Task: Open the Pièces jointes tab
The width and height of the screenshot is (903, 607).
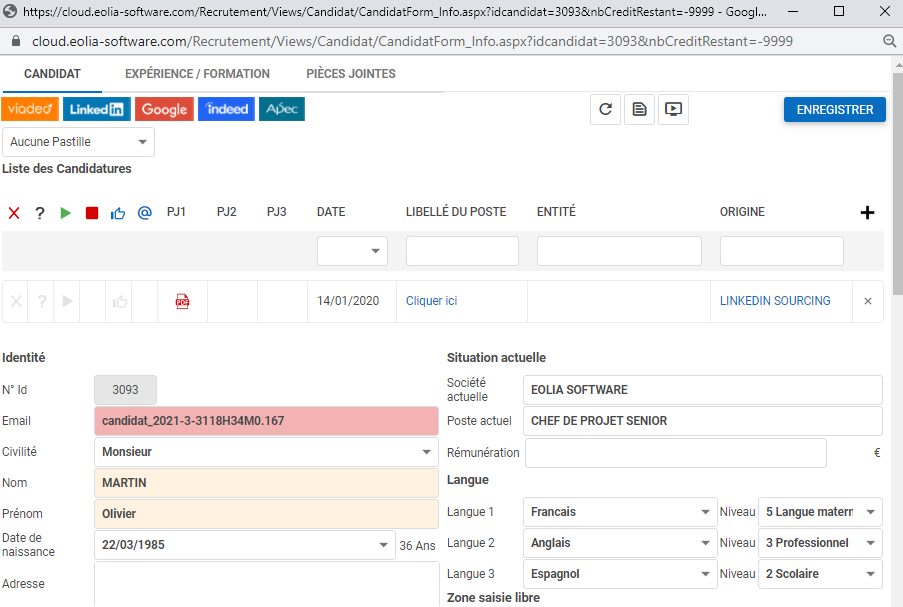Action: pos(350,74)
